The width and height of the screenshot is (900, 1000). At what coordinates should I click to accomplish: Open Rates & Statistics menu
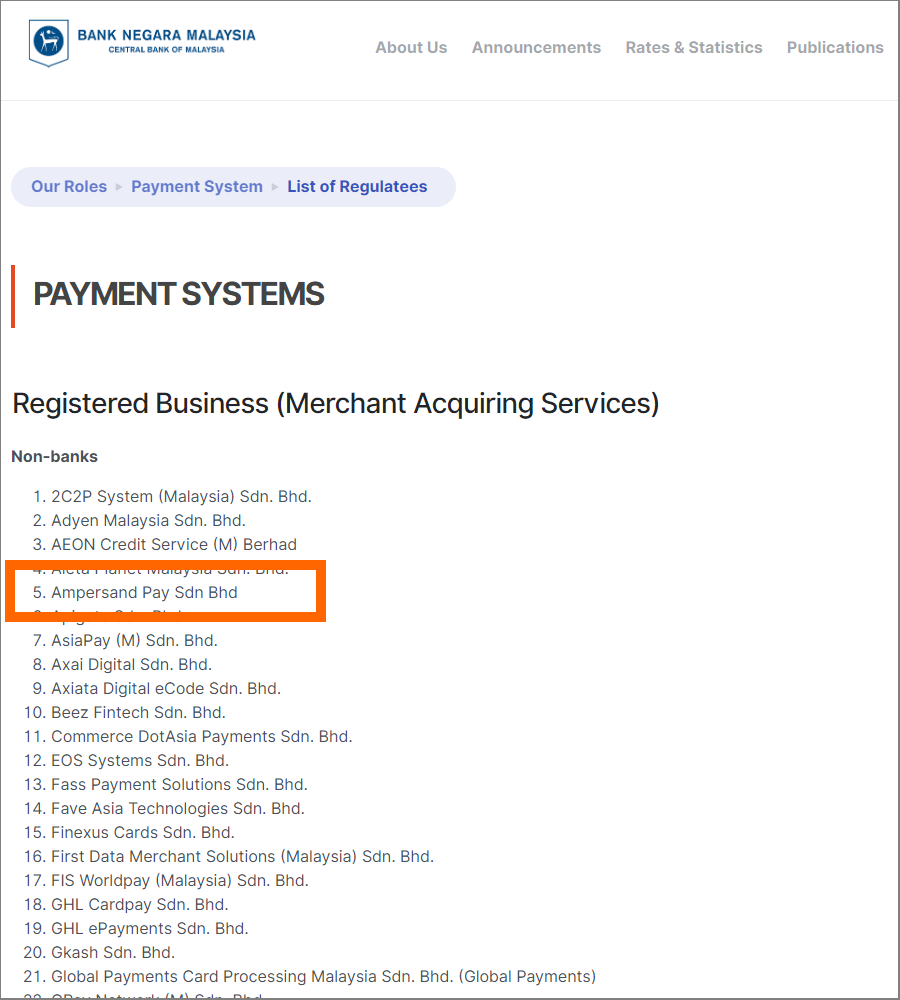tap(693, 48)
